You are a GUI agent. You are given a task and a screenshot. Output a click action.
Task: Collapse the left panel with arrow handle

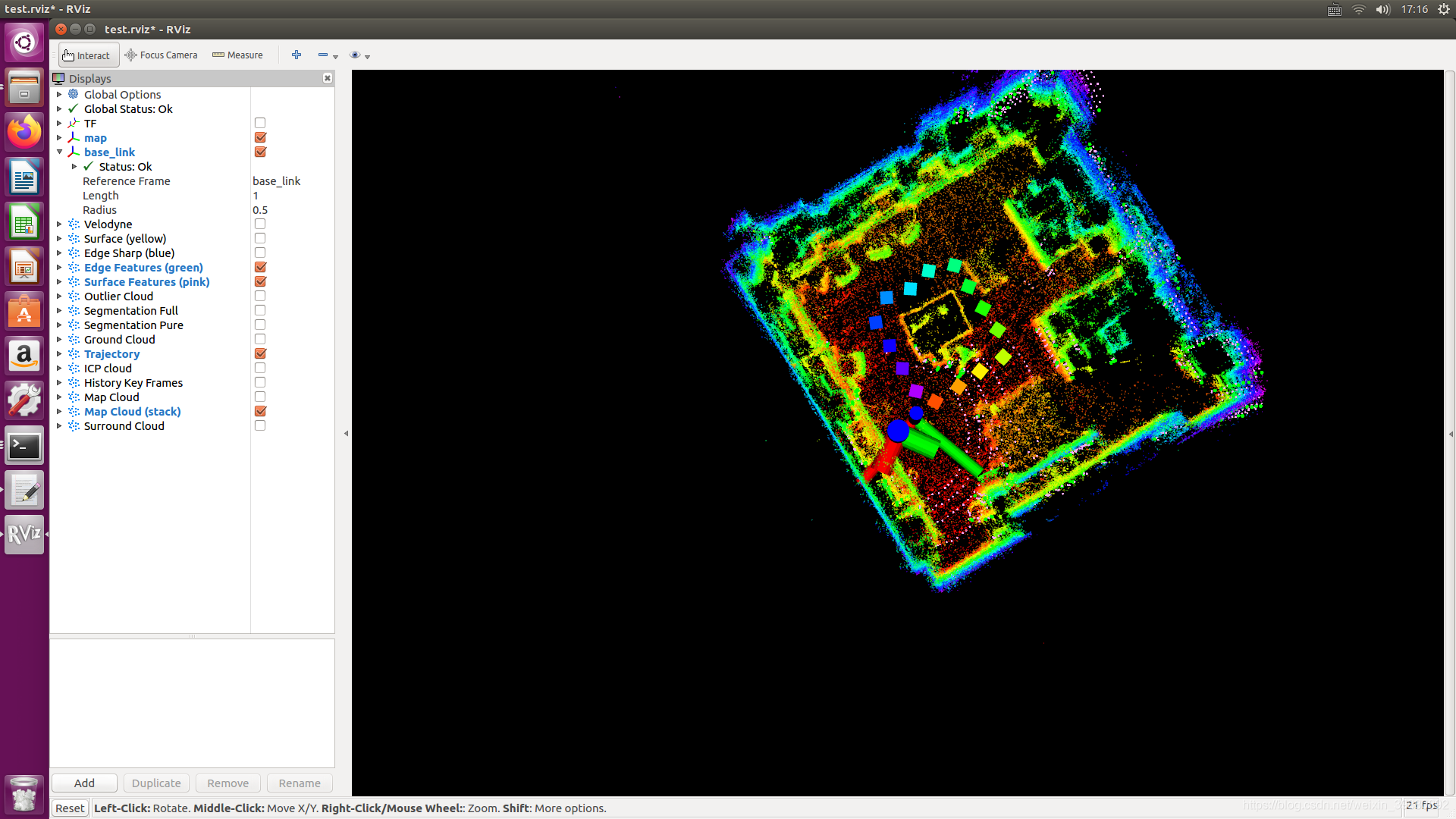point(346,433)
